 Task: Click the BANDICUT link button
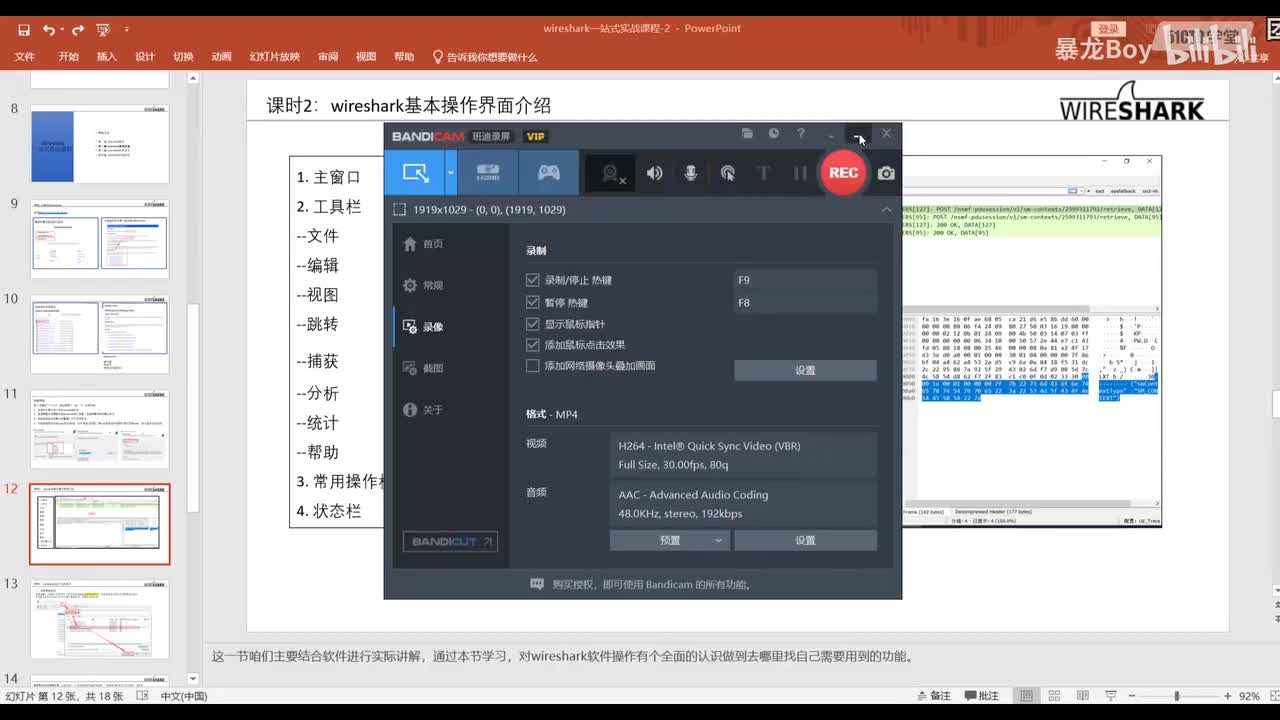click(450, 541)
